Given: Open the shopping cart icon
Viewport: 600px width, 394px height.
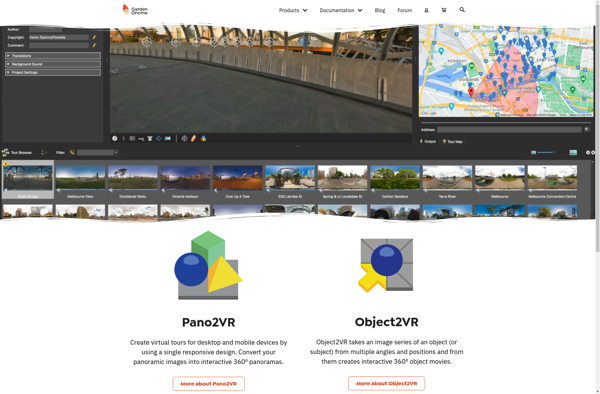Looking at the screenshot, I should point(444,10).
